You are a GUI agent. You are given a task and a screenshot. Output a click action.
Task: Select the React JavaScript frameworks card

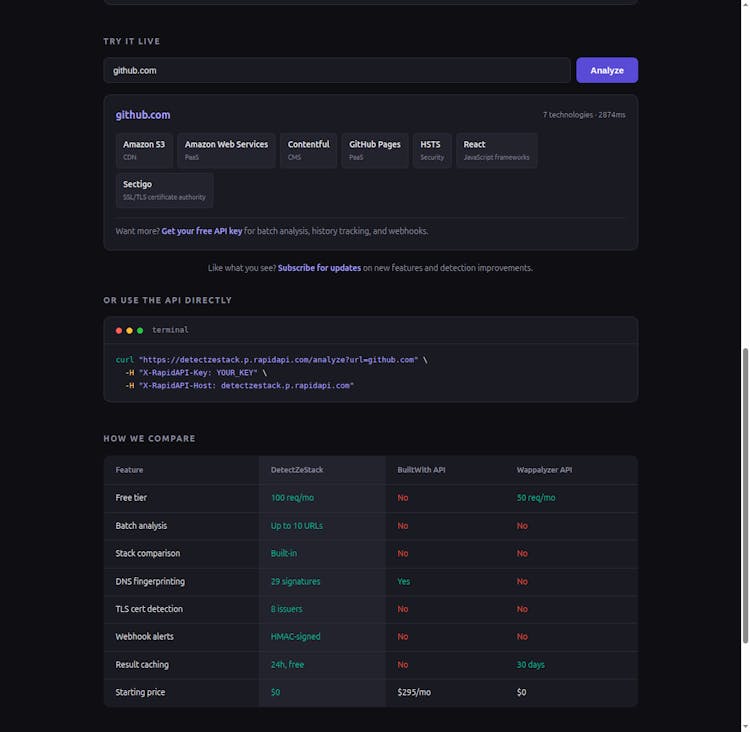[496, 150]
